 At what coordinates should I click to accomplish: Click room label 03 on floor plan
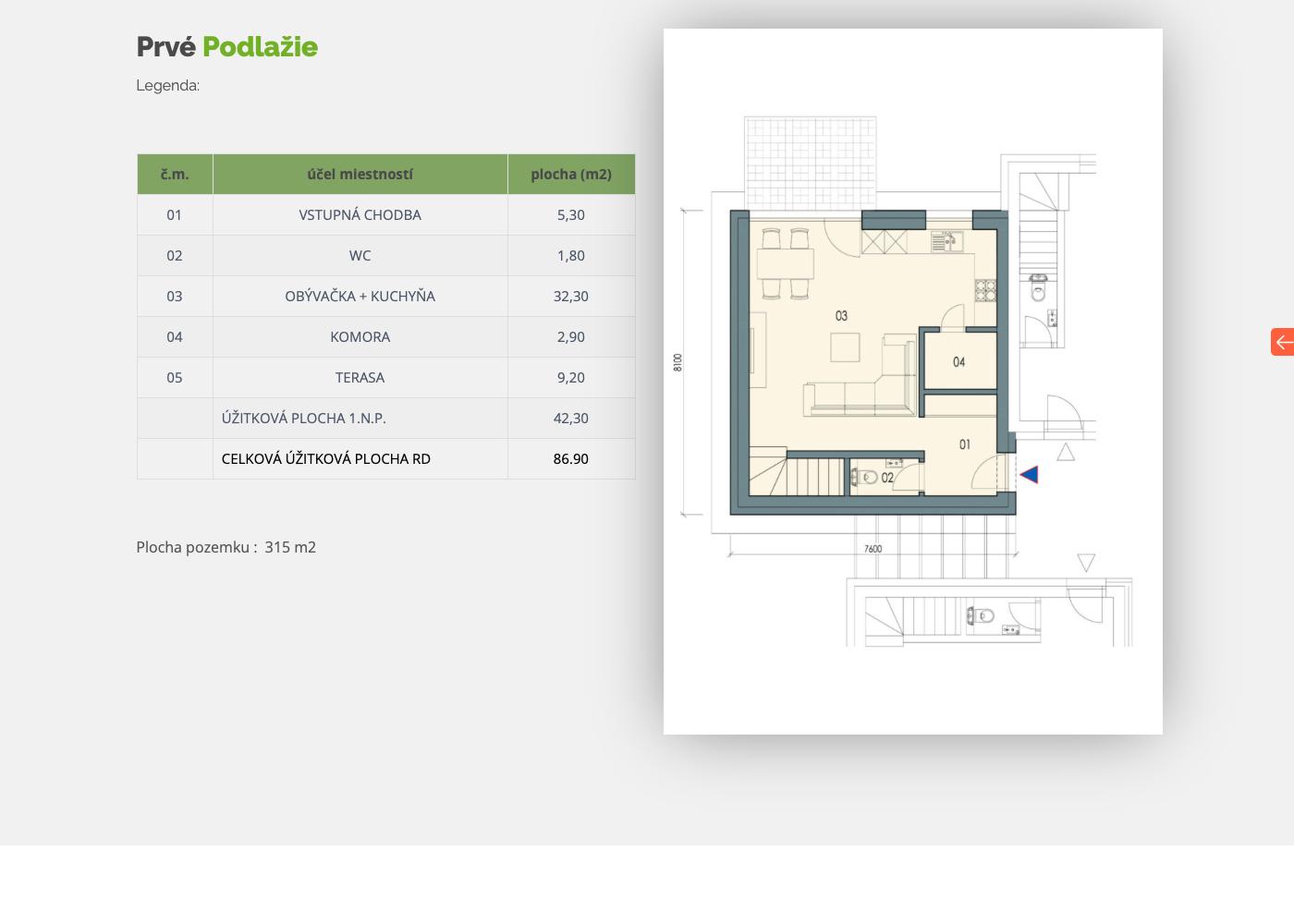tap(841, 316)
